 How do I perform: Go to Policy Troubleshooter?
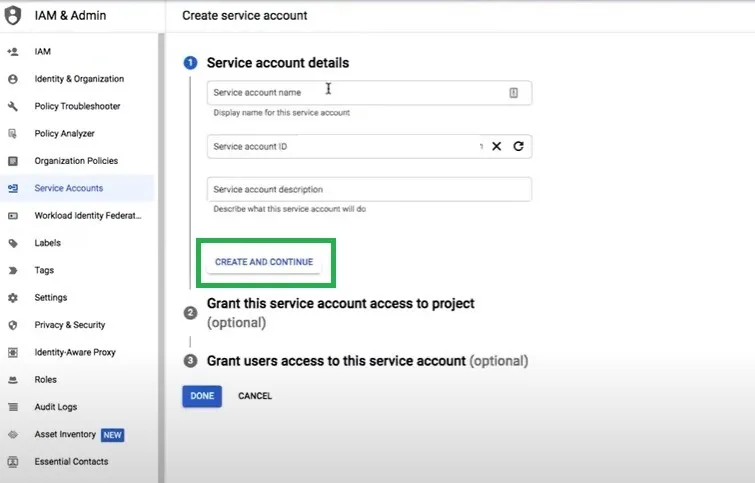tap(77, 106)
